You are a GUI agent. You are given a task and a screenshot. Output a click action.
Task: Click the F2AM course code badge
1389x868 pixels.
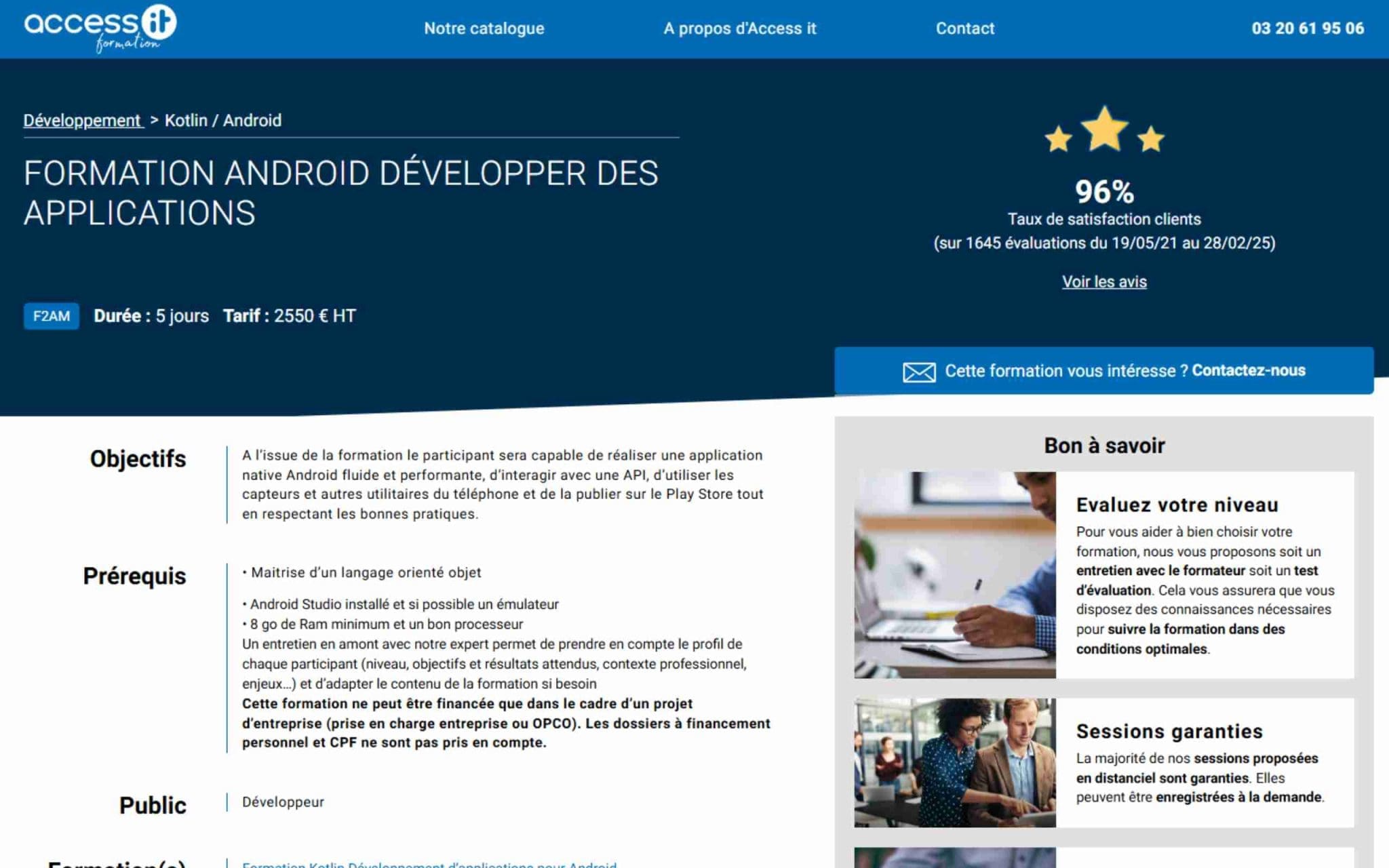point(52,316)
